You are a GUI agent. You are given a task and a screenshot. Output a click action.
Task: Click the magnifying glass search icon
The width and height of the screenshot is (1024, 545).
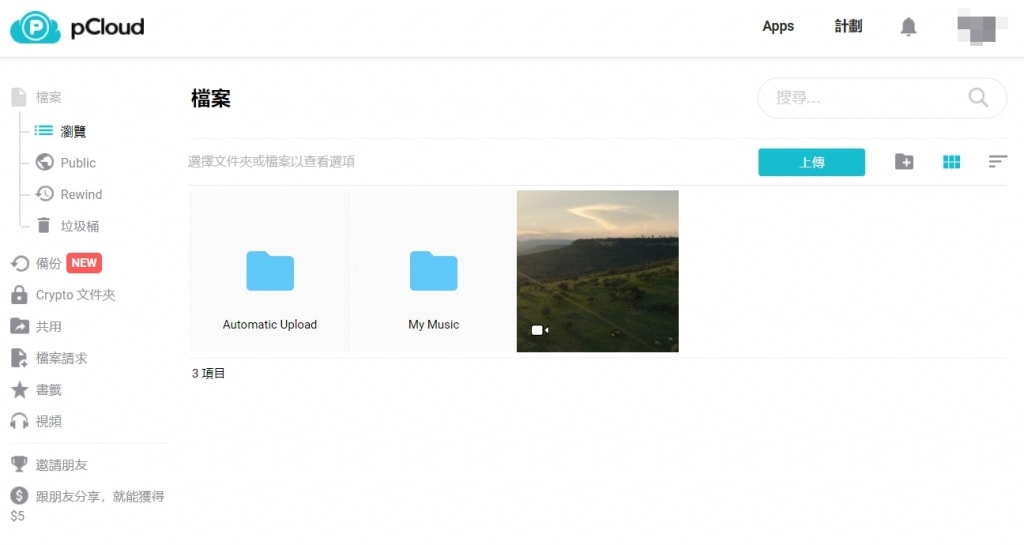[978, 98]
